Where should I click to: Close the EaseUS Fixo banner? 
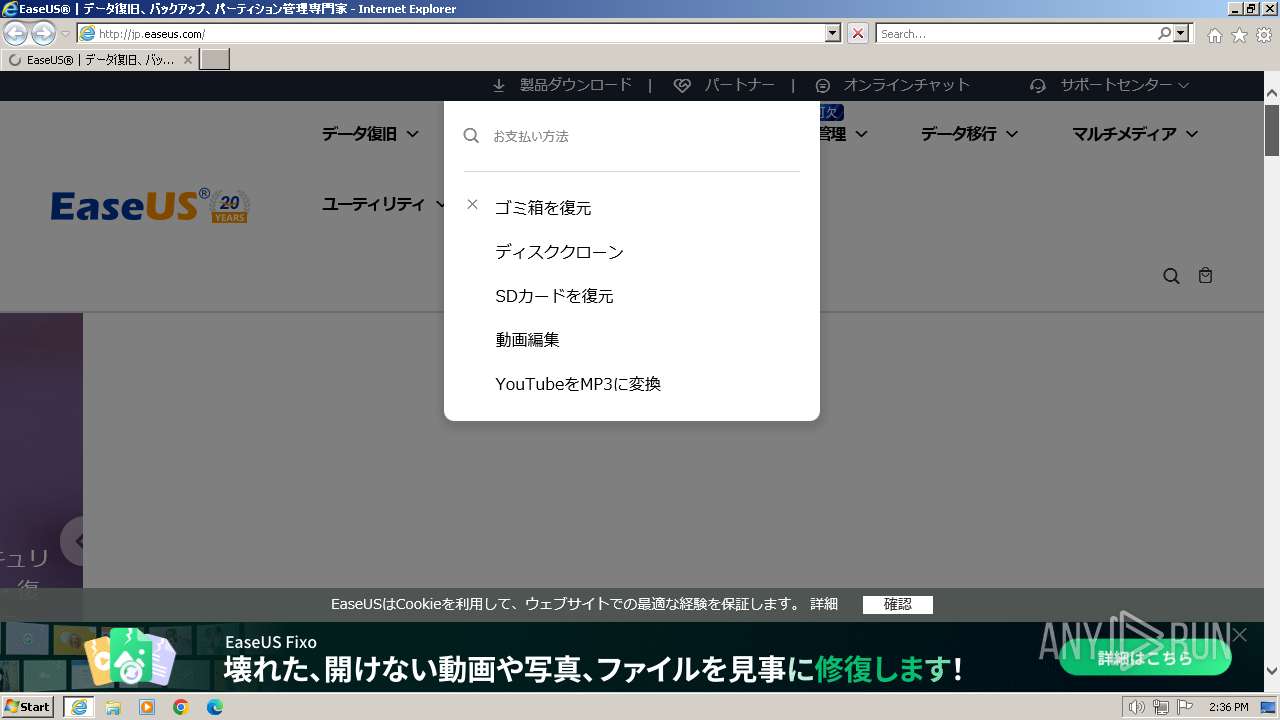pyautogui.click(x=1240, y=635)
